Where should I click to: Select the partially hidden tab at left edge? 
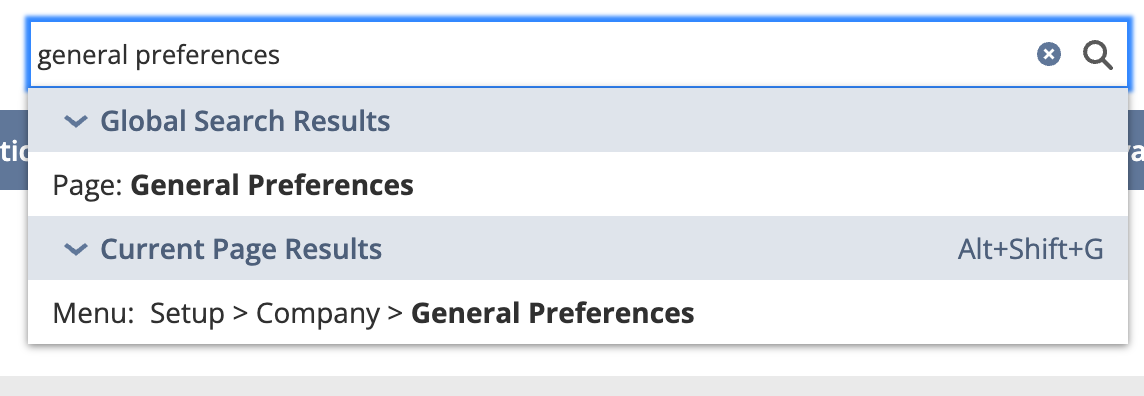[14, 150]
